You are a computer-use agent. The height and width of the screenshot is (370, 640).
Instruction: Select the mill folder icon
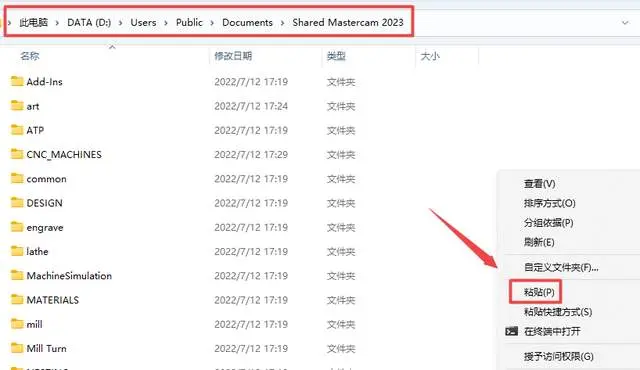click(17, 324)
